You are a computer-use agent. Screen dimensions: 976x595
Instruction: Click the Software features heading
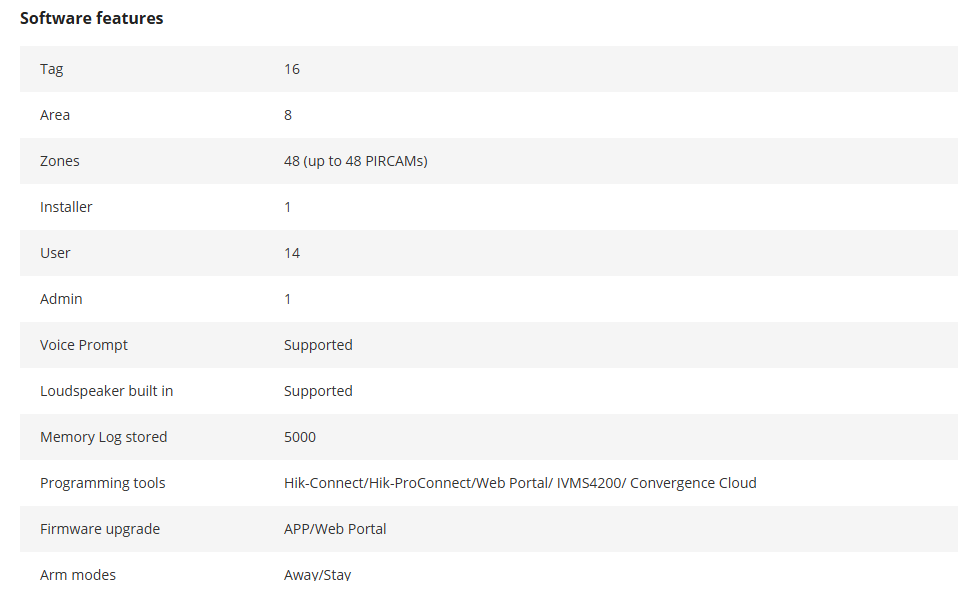click(92, 18)
